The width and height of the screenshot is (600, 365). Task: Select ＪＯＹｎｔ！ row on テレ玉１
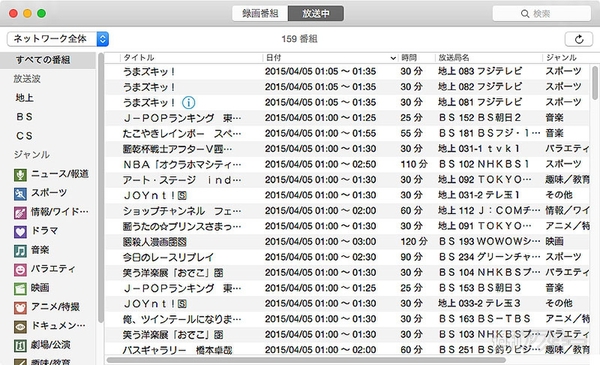(347, 195)
